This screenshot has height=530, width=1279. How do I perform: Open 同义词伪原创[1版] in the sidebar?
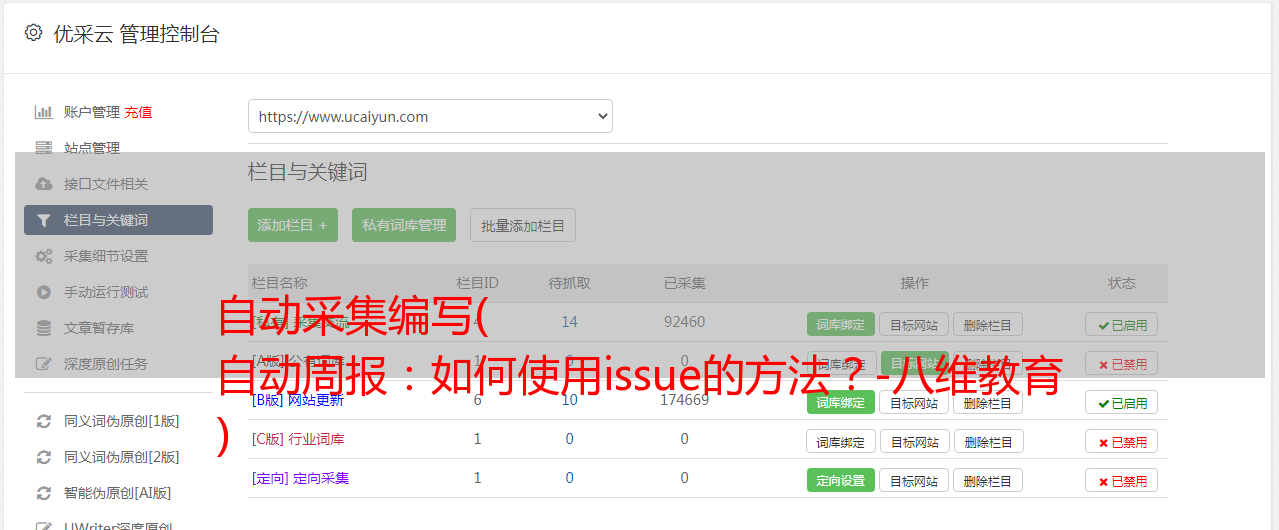click(x=122, y=421)
